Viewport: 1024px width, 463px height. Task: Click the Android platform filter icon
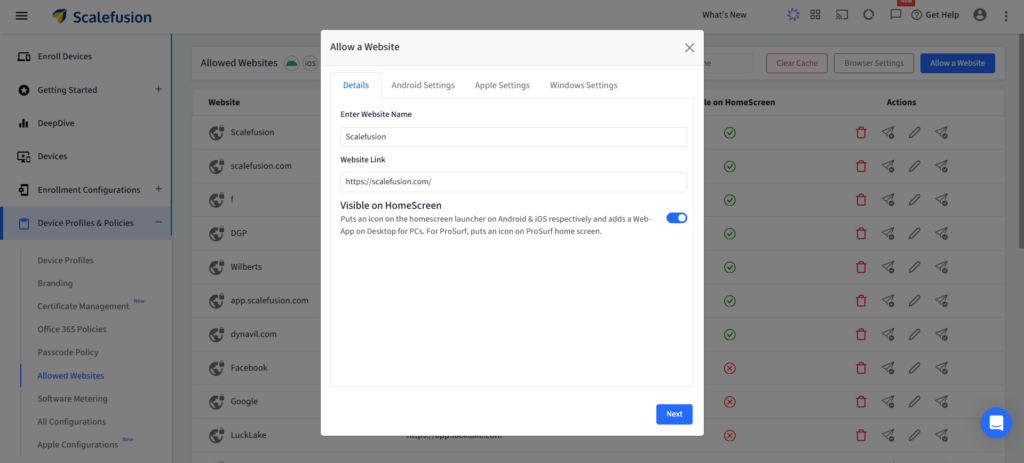click(291, 63)
